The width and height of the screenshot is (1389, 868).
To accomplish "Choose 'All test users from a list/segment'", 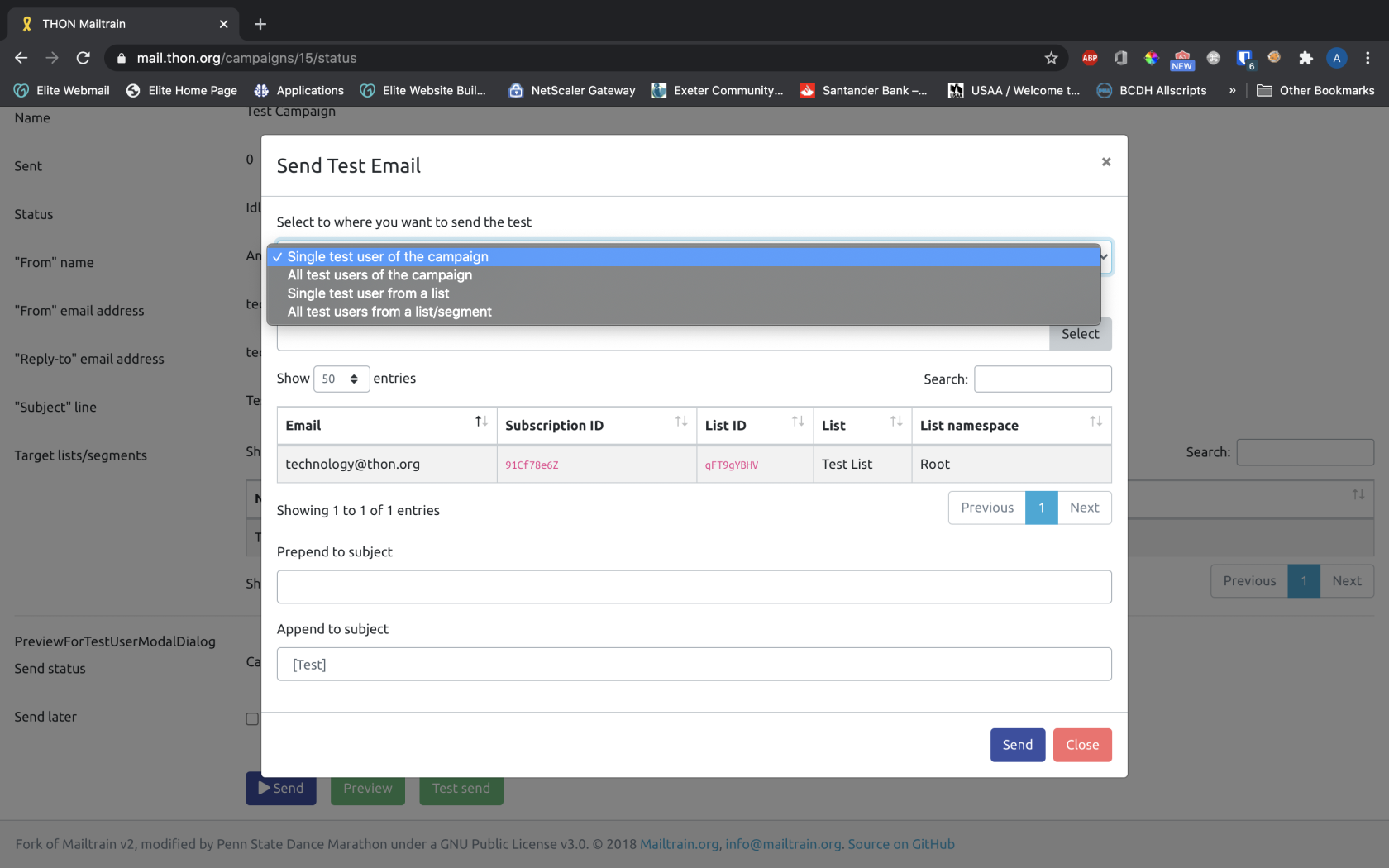I will tap(684, 312).
